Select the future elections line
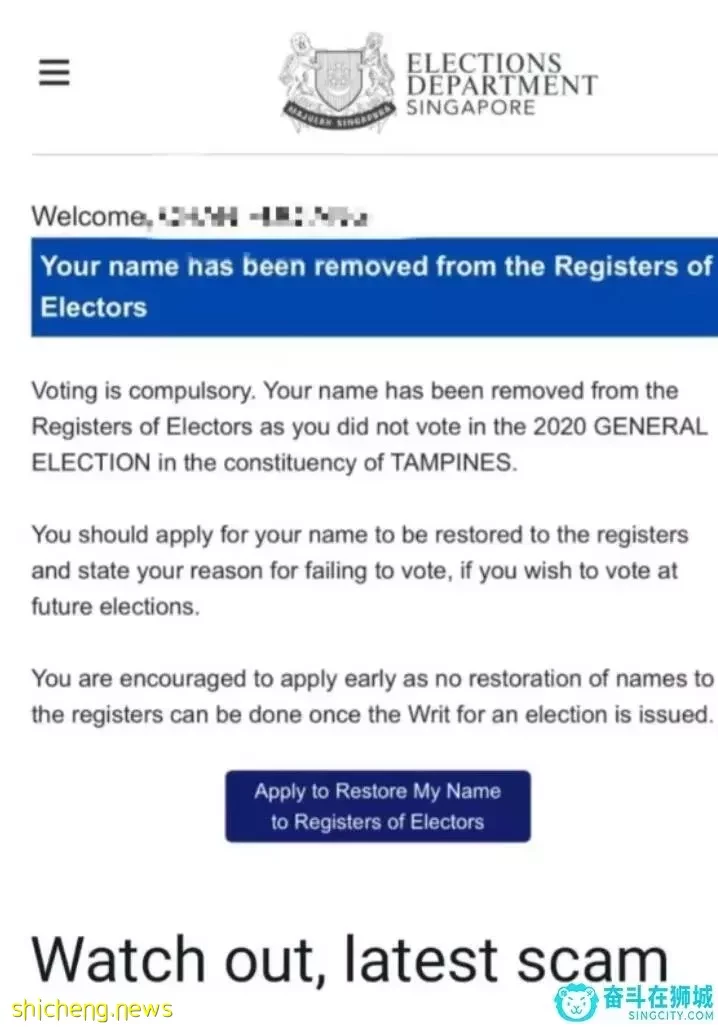 (x=115, y=607)
